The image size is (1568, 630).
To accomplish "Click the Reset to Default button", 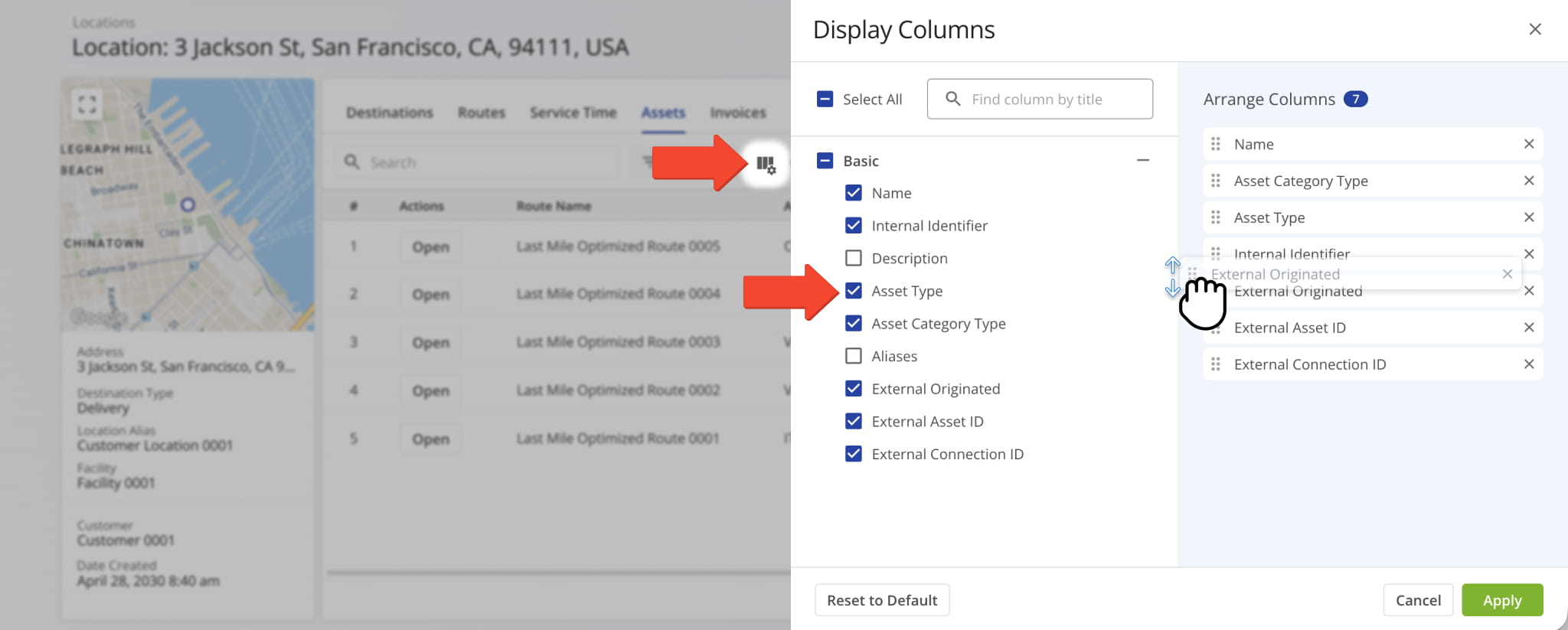I will [x=882, y=600].
